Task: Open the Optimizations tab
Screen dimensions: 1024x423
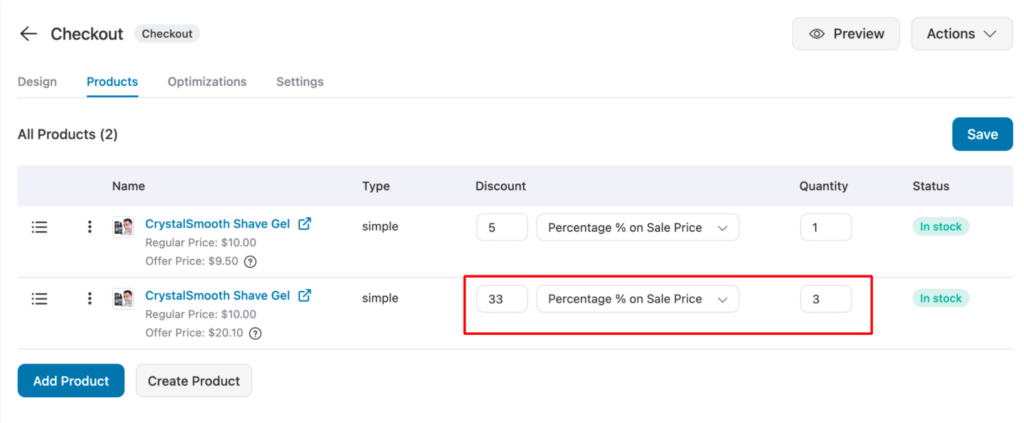Action: tap(207, 82)
